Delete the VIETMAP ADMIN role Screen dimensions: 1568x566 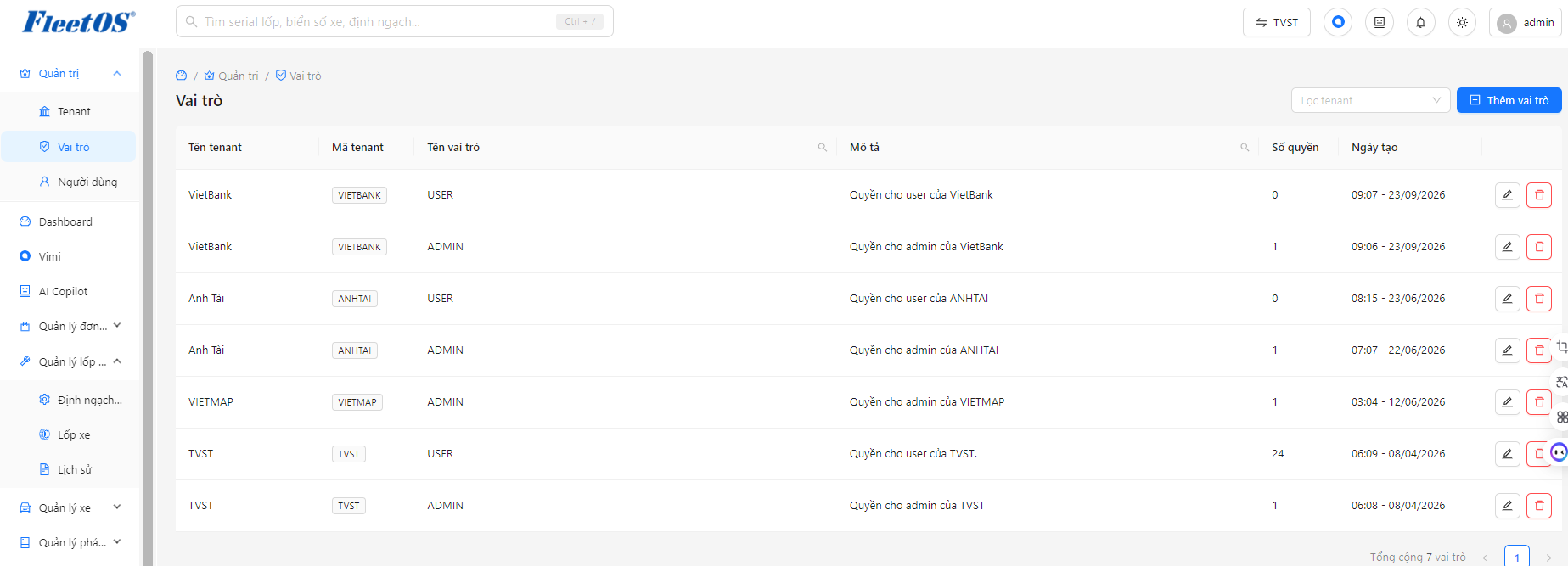pyautogui.click(x=1539, y=402)
